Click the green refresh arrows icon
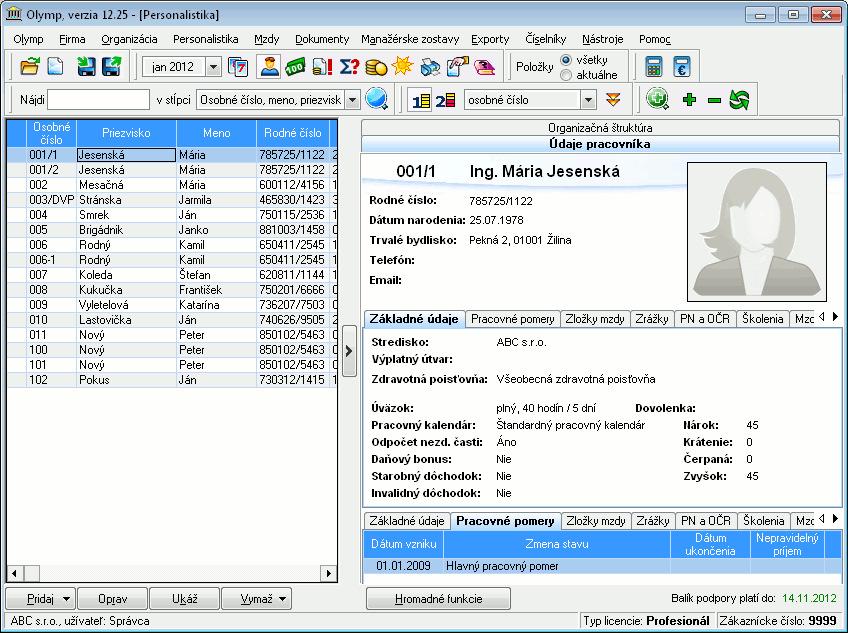 coord(739,100)
